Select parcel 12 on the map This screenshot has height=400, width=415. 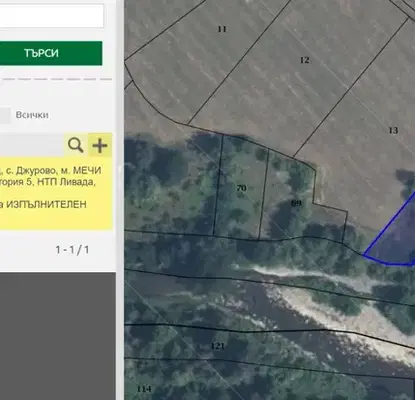[304, 60]
